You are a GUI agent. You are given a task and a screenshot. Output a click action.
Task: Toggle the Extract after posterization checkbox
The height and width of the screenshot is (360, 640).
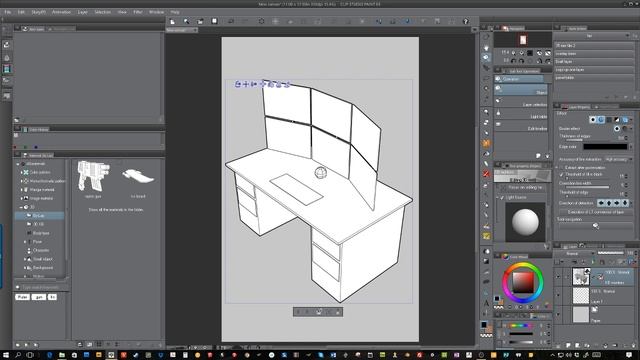562,168
